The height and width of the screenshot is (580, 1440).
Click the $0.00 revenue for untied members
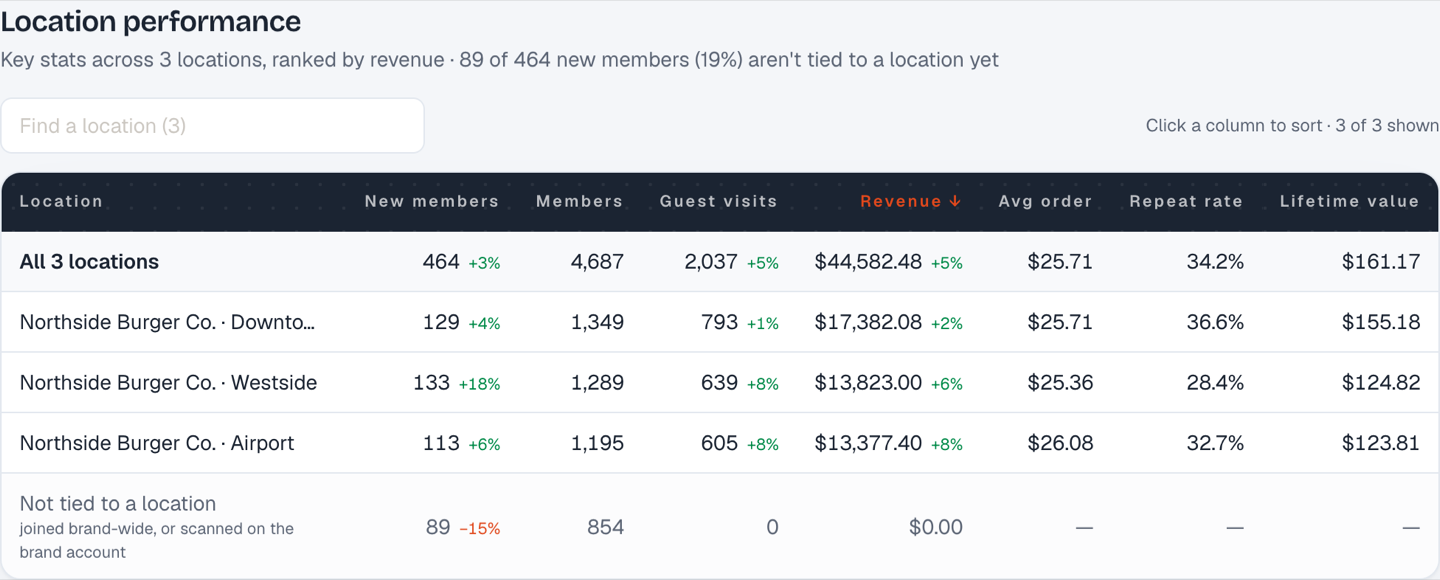coord(936,527)
